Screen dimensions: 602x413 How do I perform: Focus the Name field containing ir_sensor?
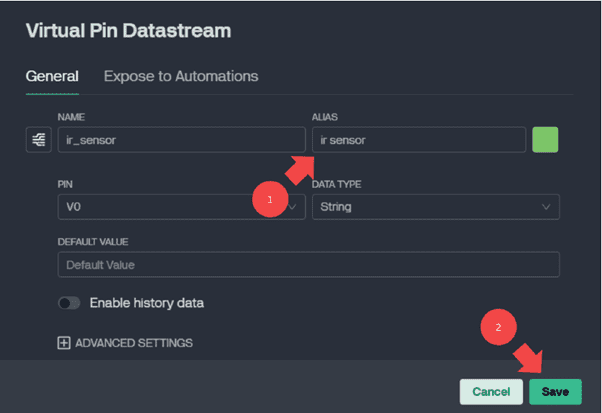180,141
